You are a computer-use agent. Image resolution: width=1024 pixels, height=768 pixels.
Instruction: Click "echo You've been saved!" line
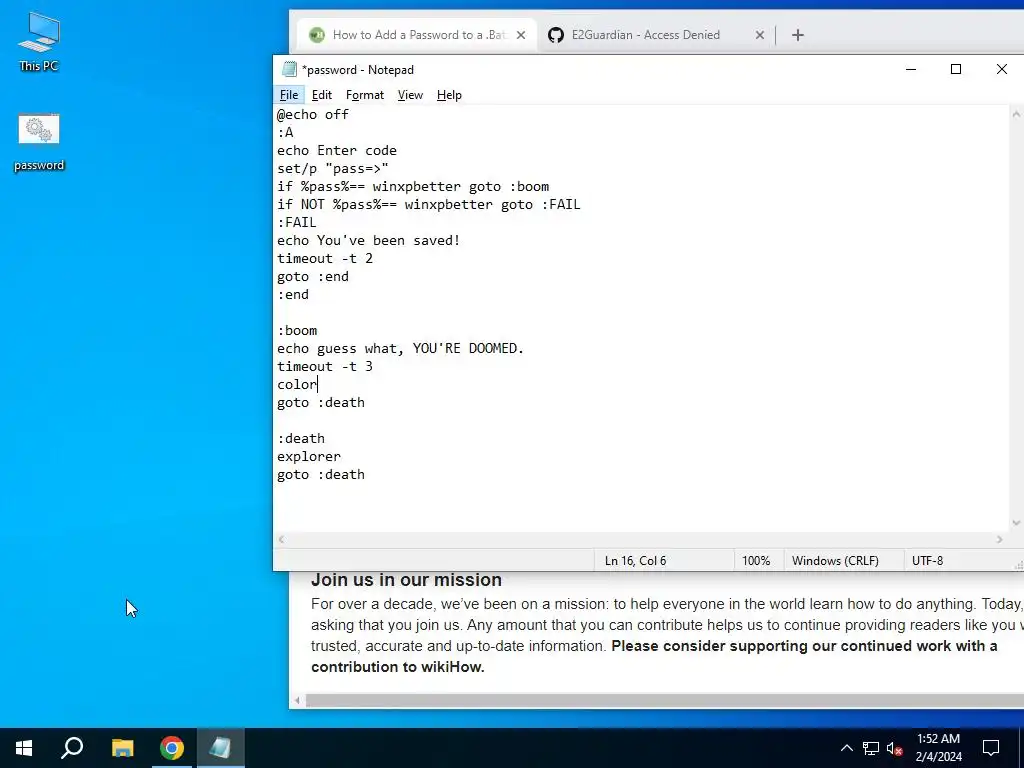[x=368, y=240]
